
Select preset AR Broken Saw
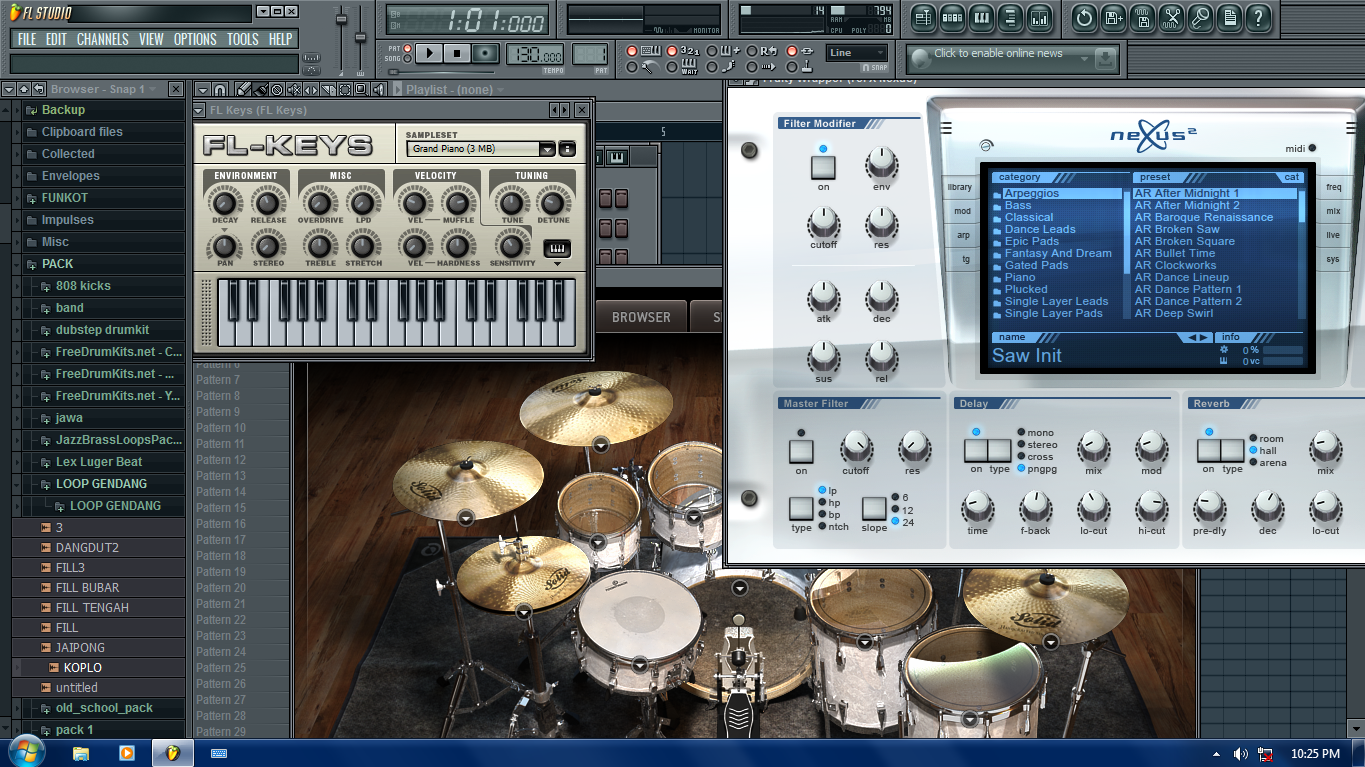coord(1177,229)
